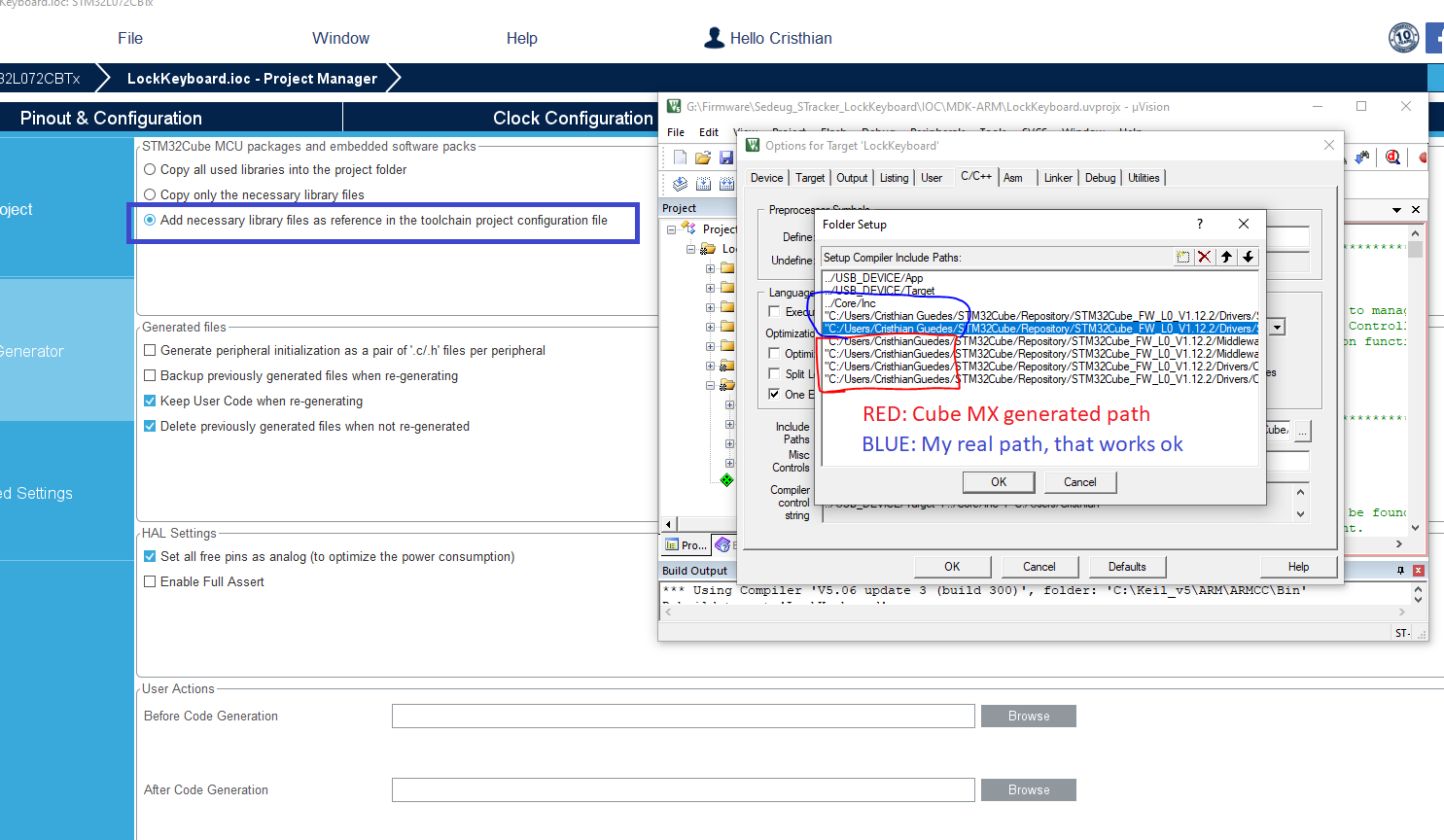The height and width of the screenshot is (840, 1444).
Task: Move the selected path down
Action: tap(1248, 257)
